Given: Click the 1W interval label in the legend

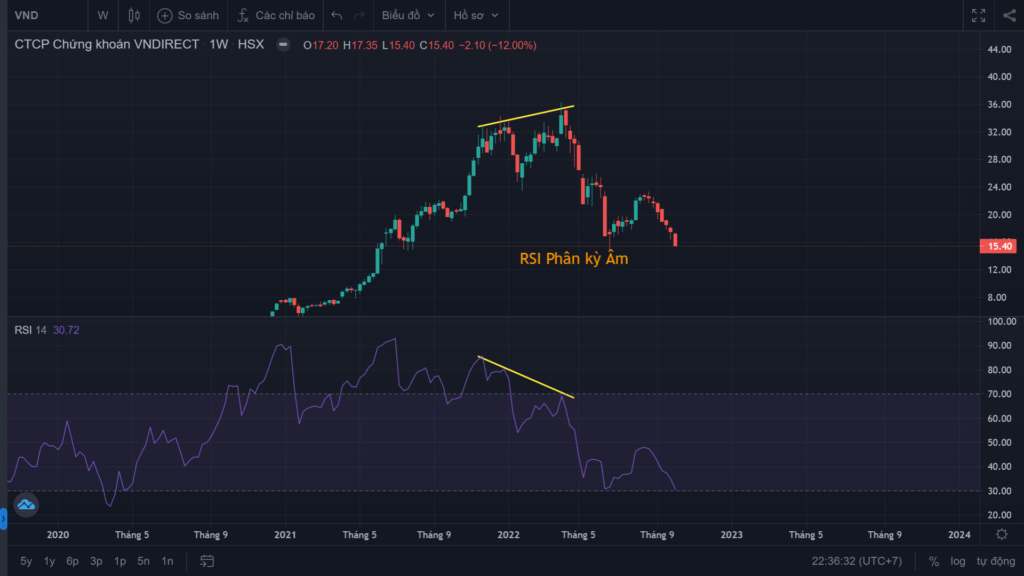Looking at the screenshot, I should [x=219, y=44].
